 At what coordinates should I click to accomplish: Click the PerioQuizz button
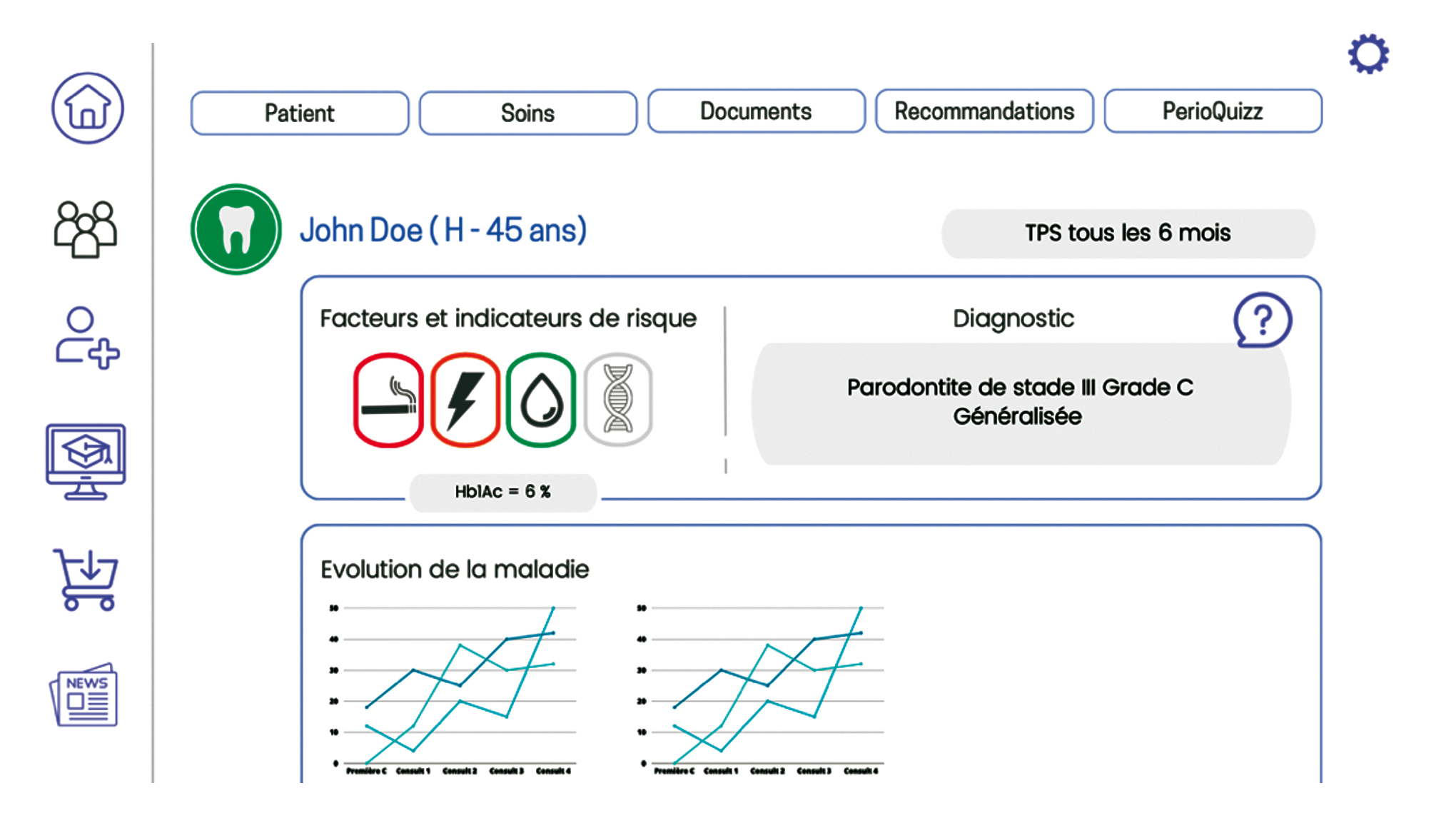(x=1213, y=111)
